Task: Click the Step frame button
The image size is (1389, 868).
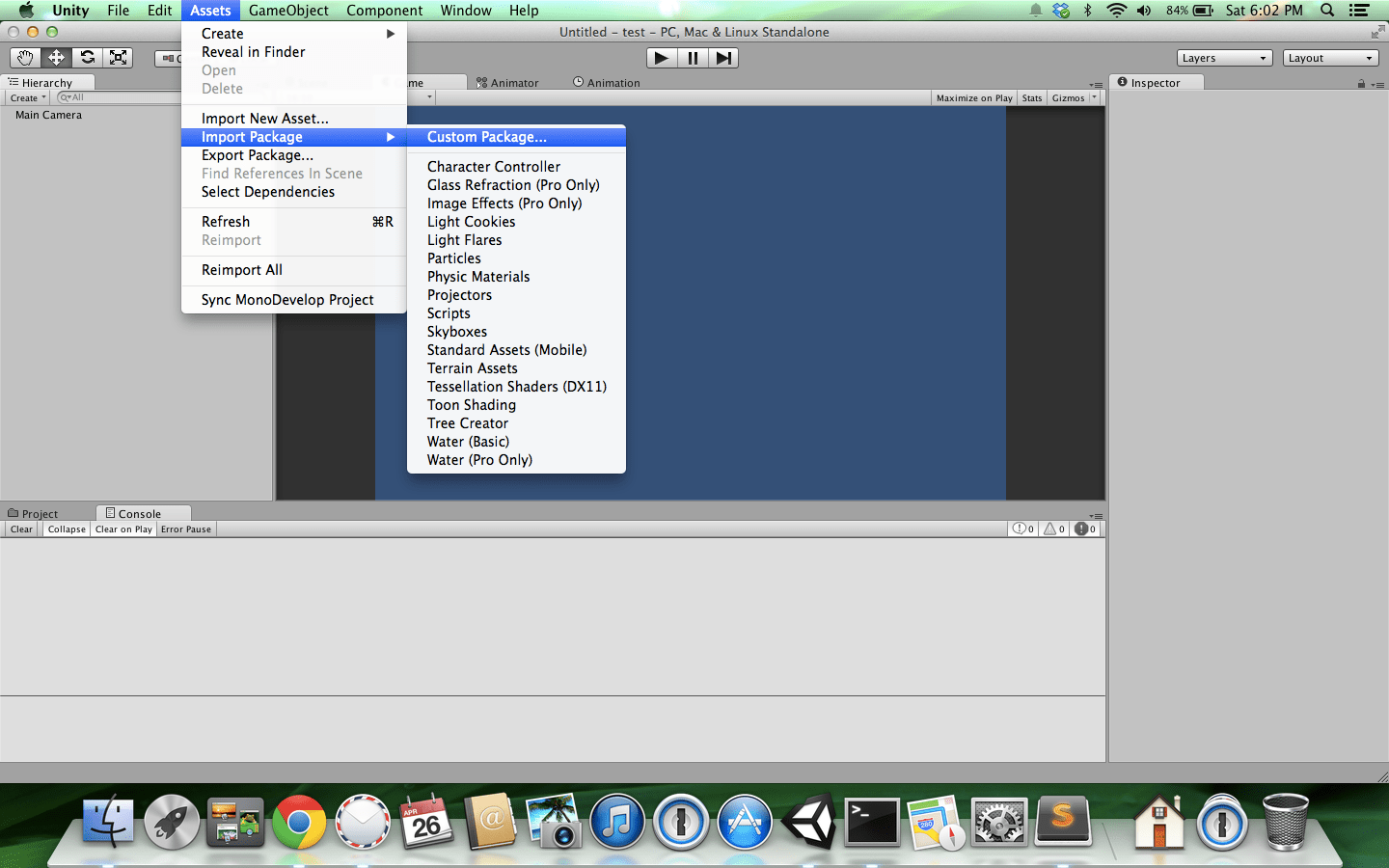Action: coord(723,58)
